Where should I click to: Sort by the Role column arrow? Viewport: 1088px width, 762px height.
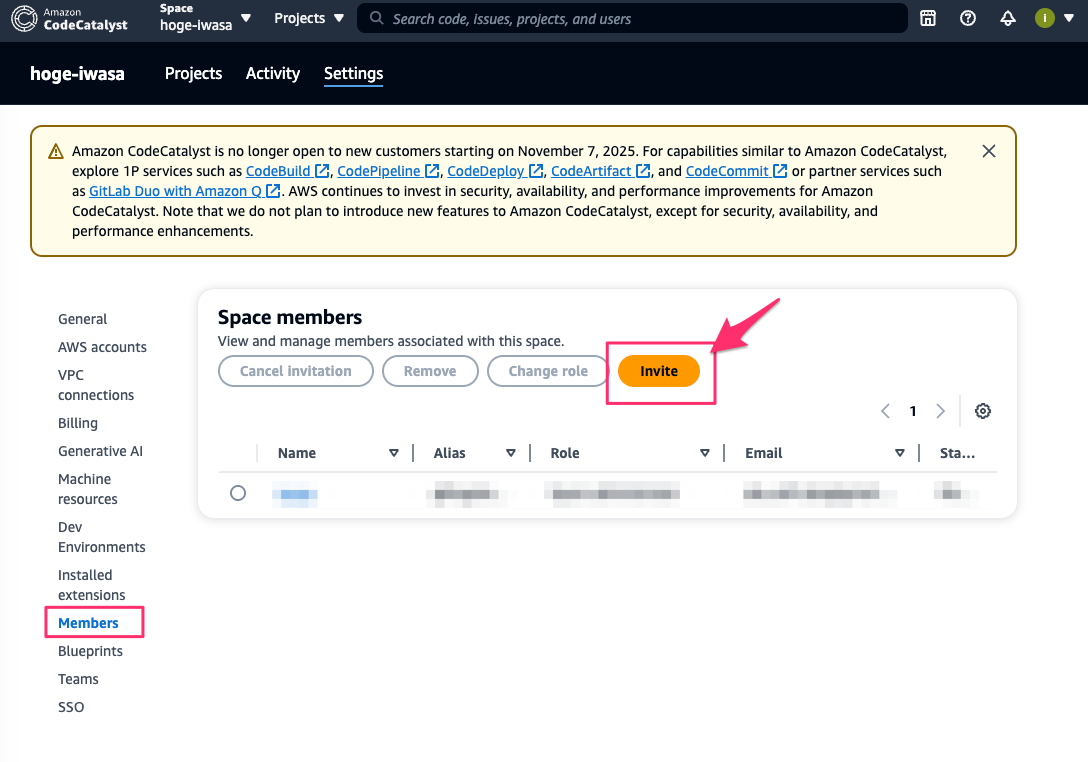[705, 453]
